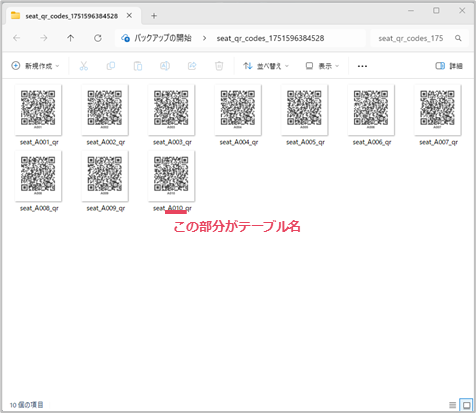Go back with the left arrow
This screenshot has width=476, height=413.
coord(17,38)
